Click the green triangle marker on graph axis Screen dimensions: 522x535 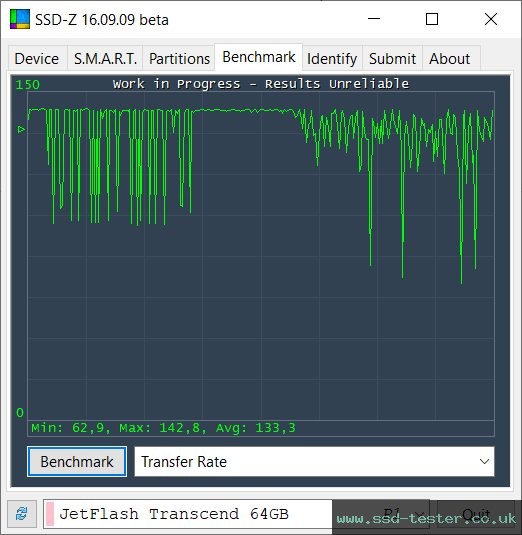[21, 129]
